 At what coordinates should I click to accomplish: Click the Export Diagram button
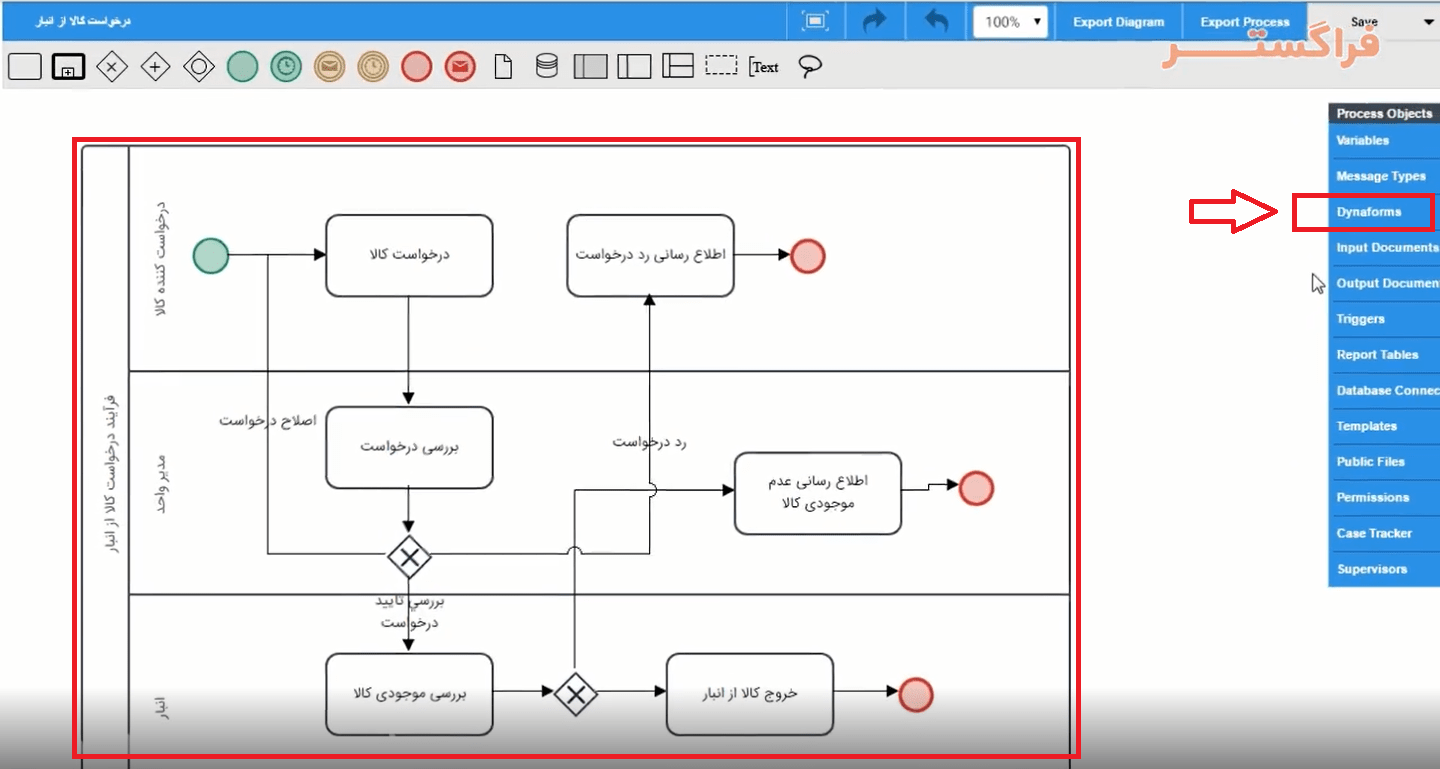point(1118,21)
